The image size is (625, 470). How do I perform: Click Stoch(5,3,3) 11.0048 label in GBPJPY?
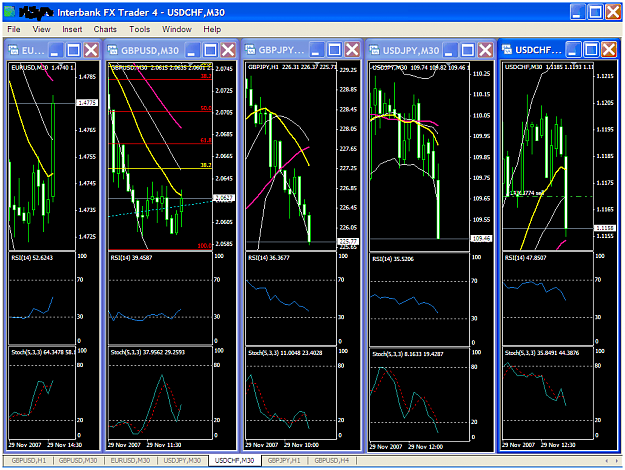point(285,353)
